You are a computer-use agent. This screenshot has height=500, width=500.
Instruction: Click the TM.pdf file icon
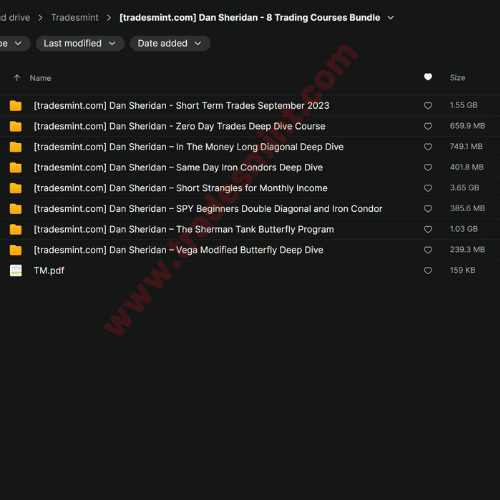tap(16, 271)
